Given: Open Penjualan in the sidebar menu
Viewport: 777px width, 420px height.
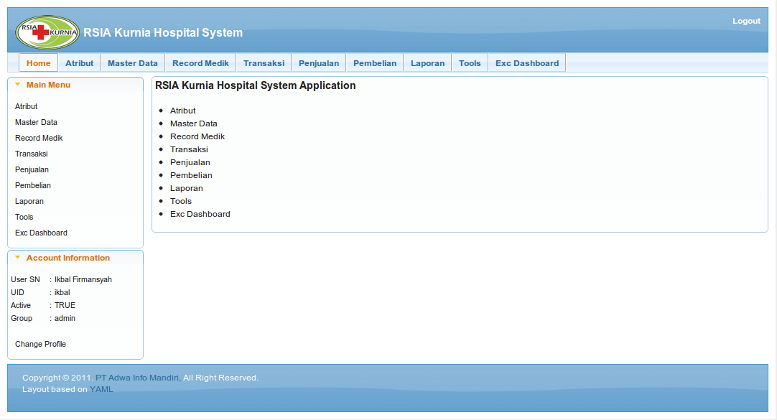Looking at the screenshot, I should coord(32,169).
